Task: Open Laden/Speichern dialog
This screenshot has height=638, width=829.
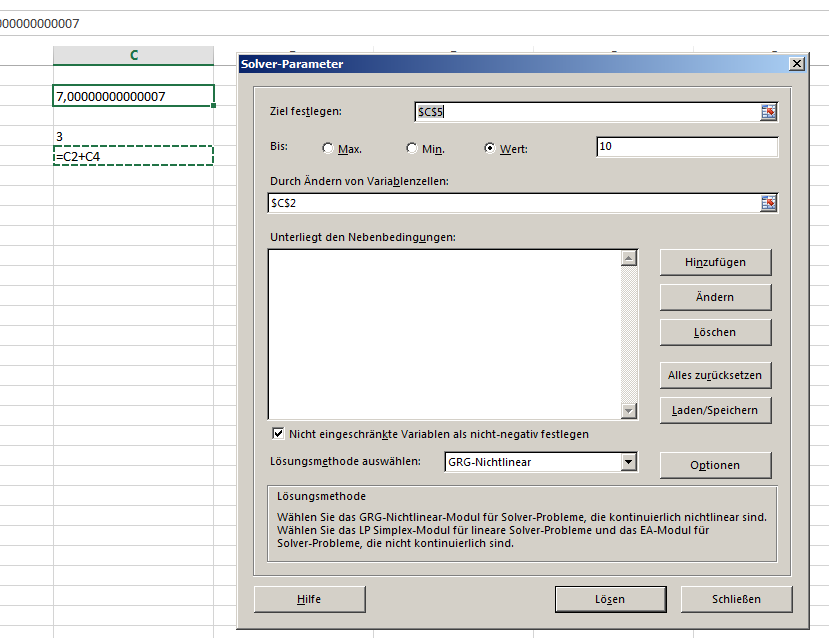Action: [x=715, y=410]
